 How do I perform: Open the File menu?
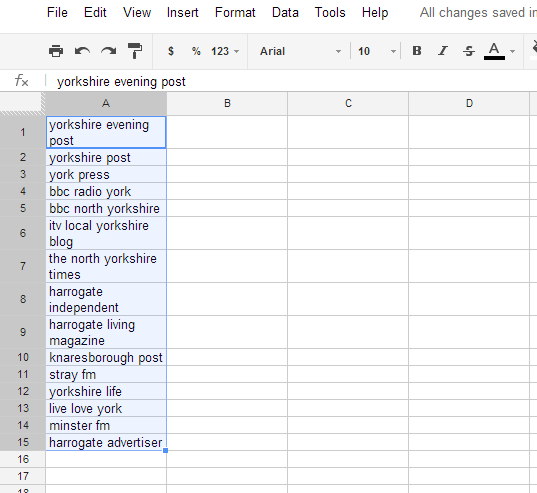[x=57, y=13]
